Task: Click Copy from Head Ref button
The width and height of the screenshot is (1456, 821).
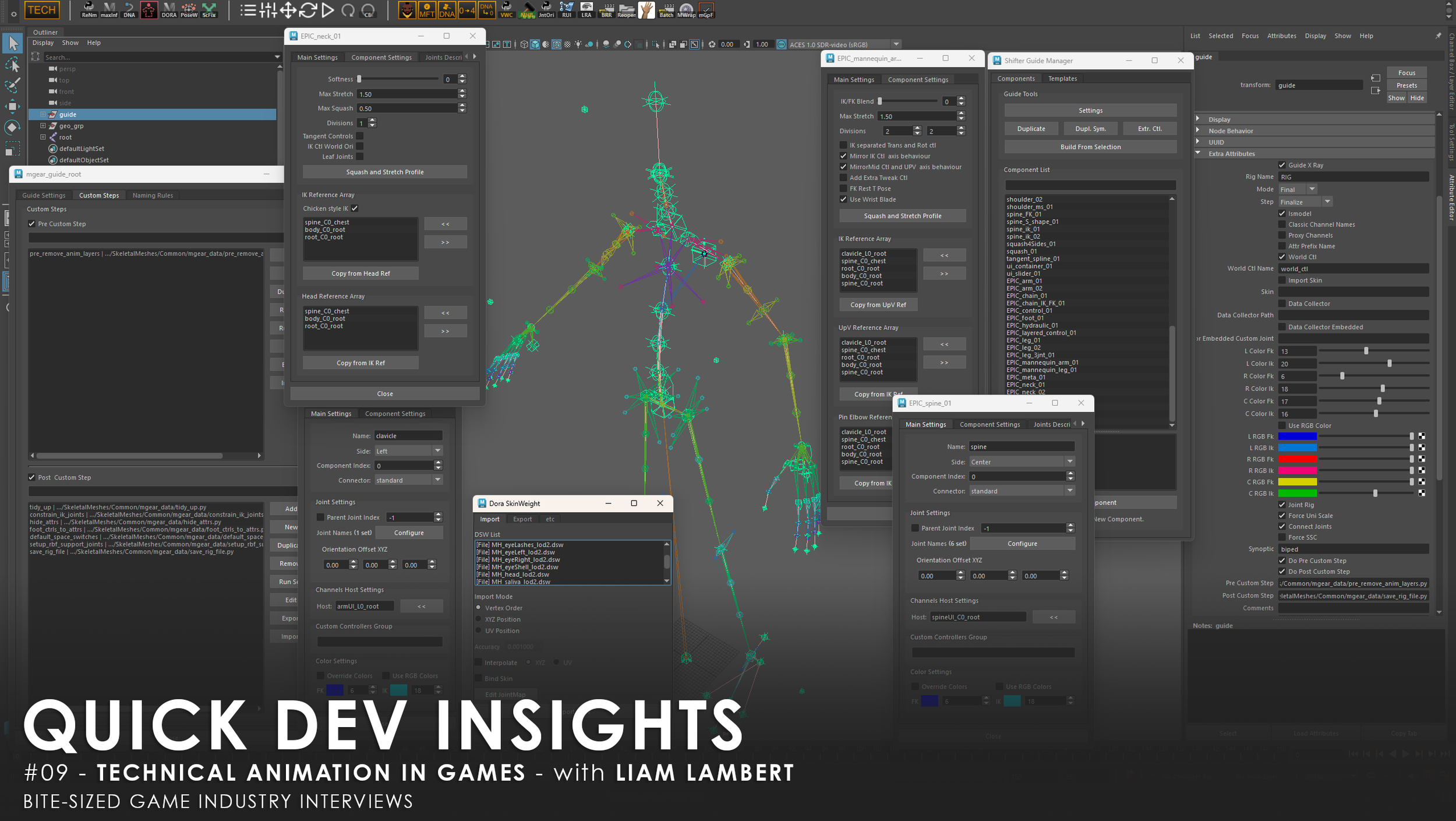Action: point(361,273)
